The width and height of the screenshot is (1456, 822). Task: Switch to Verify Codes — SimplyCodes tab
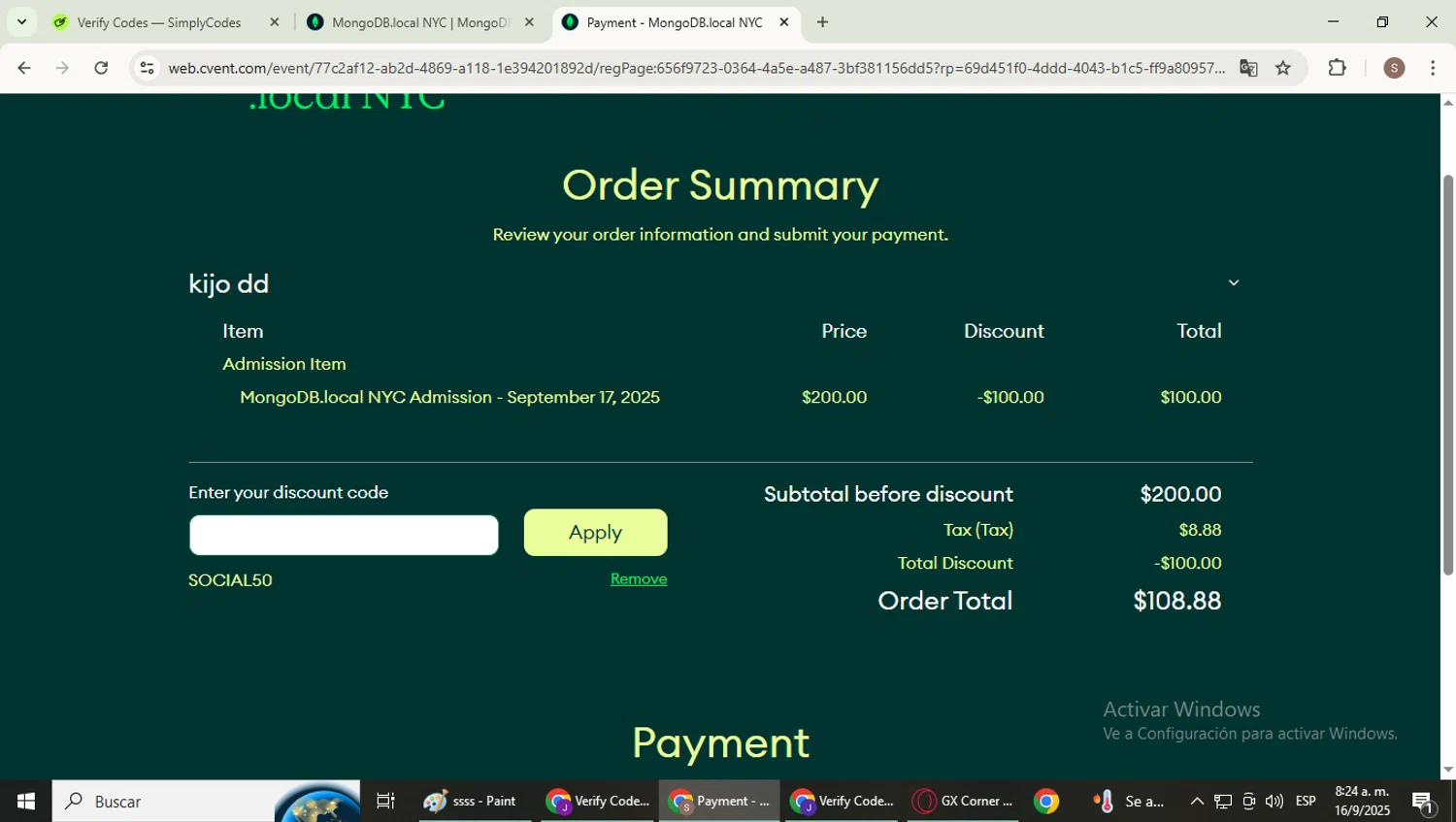click(159, 22)
